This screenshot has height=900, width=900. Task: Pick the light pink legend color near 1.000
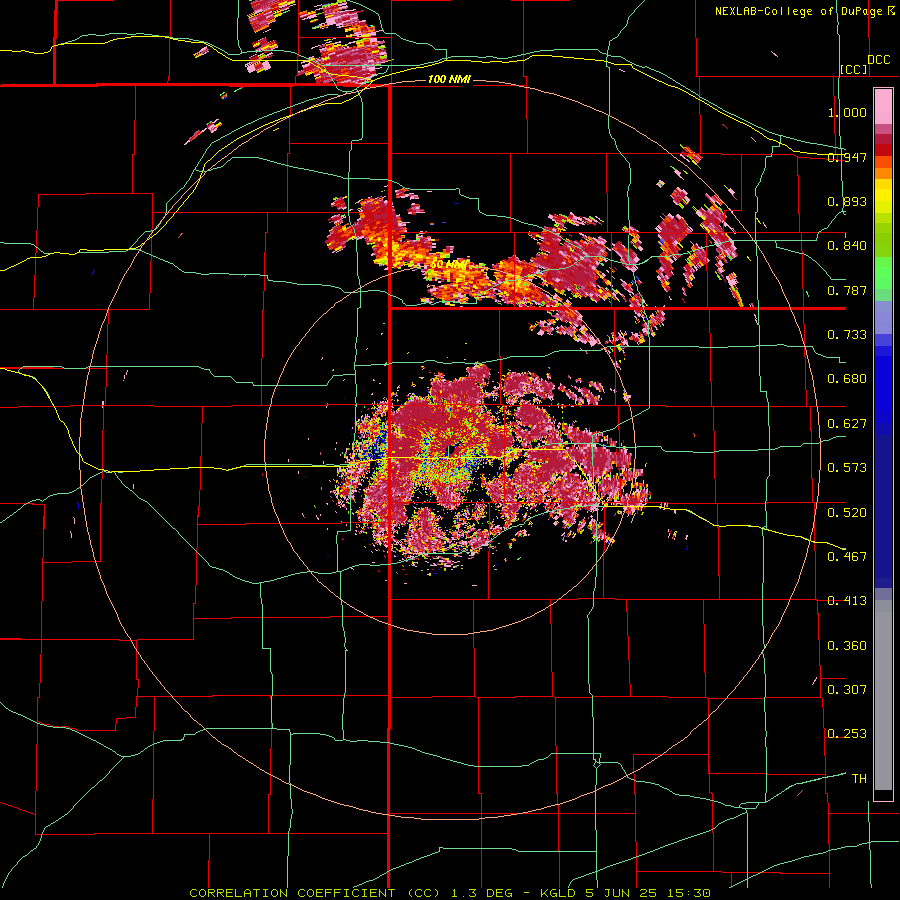pyautogui.click(x=883, y=106)
